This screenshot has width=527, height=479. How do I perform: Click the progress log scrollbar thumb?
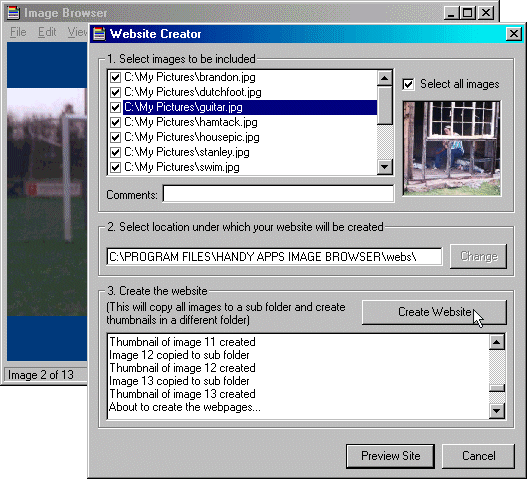(x=497, y=388)
